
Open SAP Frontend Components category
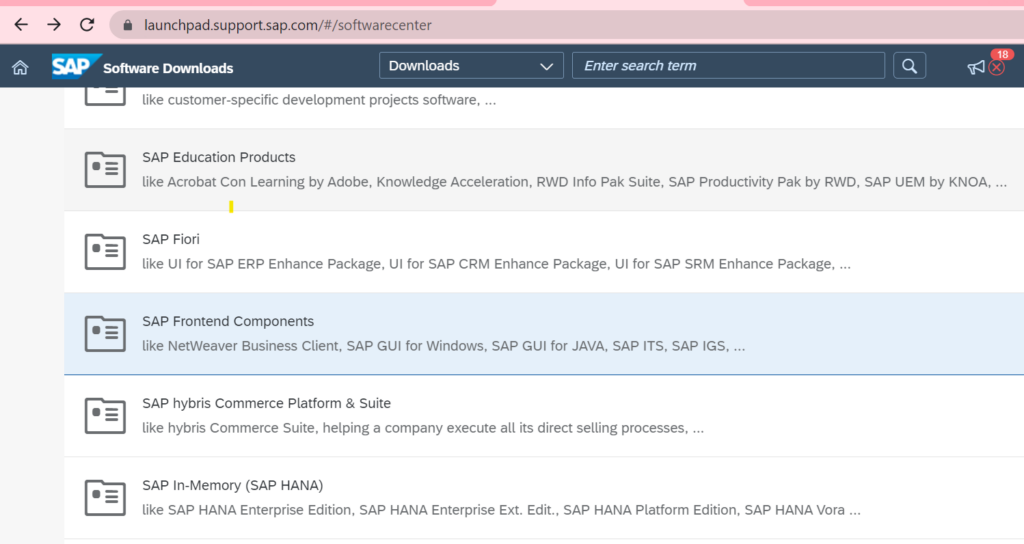[x=228, y=321]
